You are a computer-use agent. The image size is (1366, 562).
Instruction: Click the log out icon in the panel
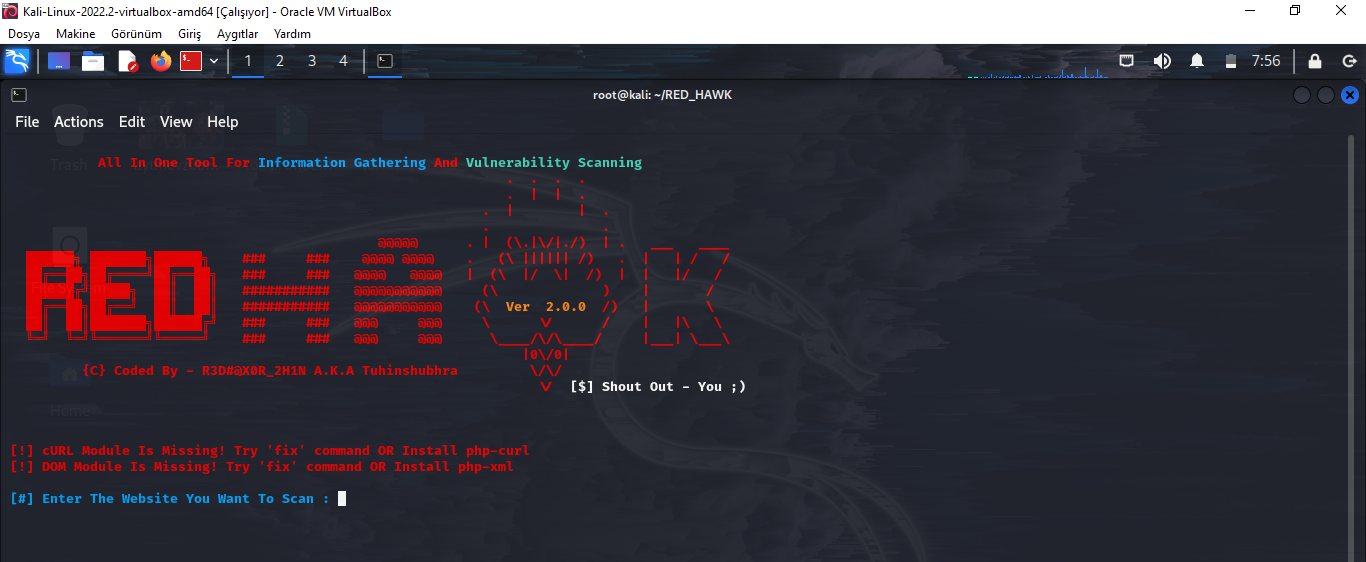[x=1349, y=61]
